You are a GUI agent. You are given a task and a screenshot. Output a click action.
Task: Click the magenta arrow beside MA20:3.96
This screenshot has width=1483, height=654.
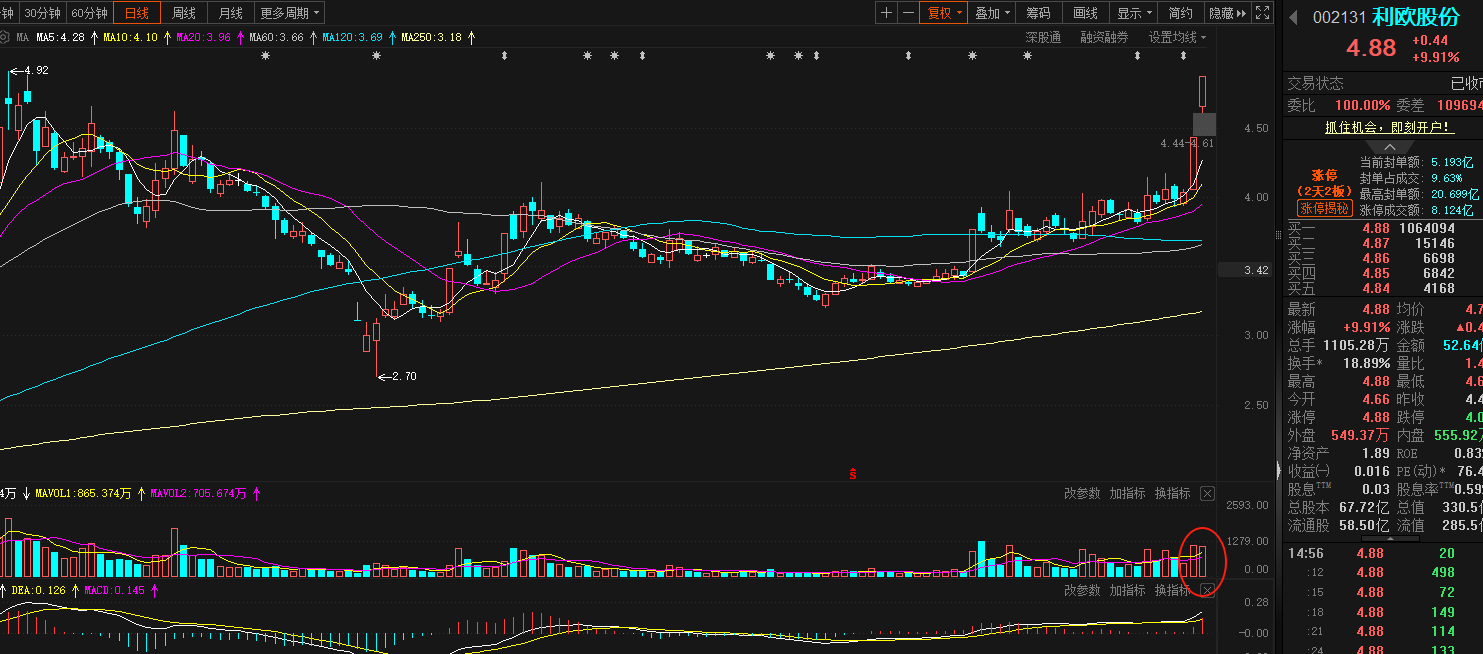click(x=239, y=37)
